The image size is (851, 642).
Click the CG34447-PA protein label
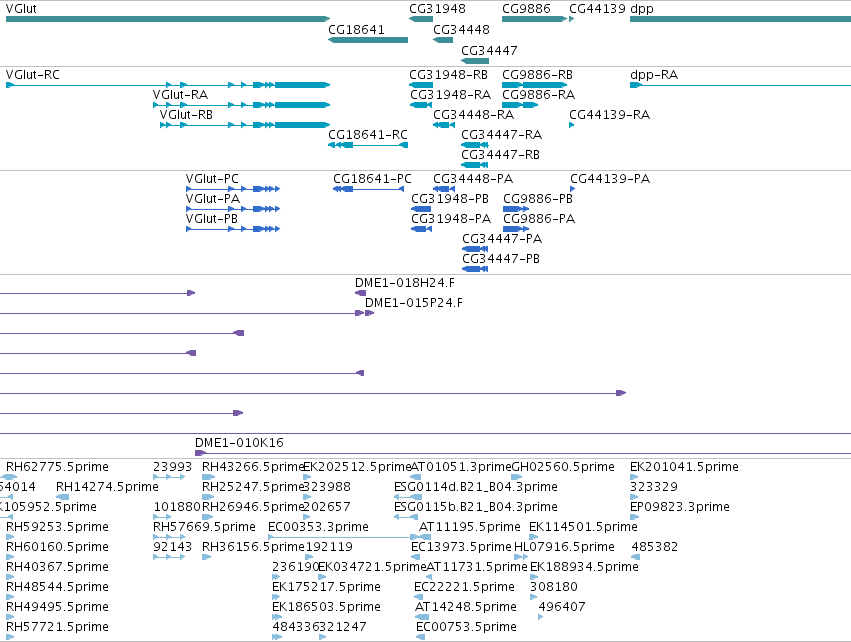(x=502, y=239)
